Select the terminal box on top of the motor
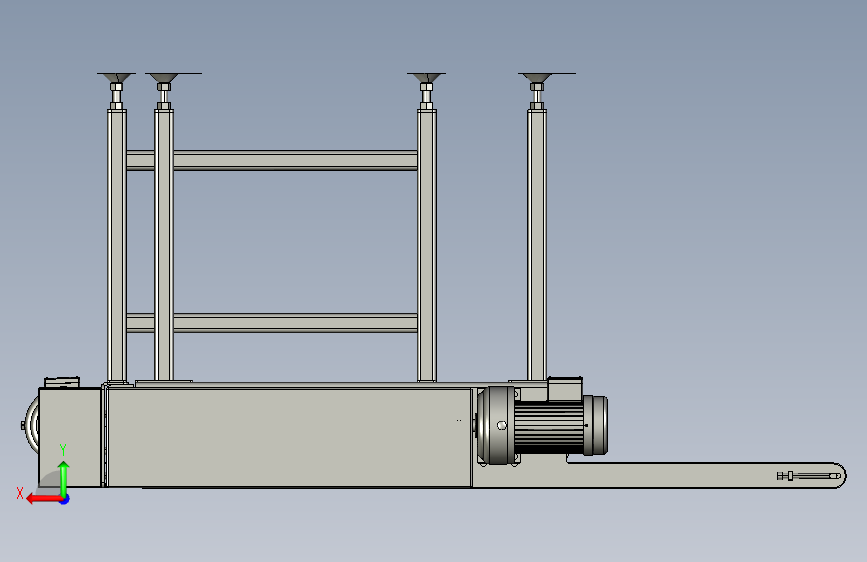Image resolution: width=867 pixels, height=562 pixels. tap(565, 388)
